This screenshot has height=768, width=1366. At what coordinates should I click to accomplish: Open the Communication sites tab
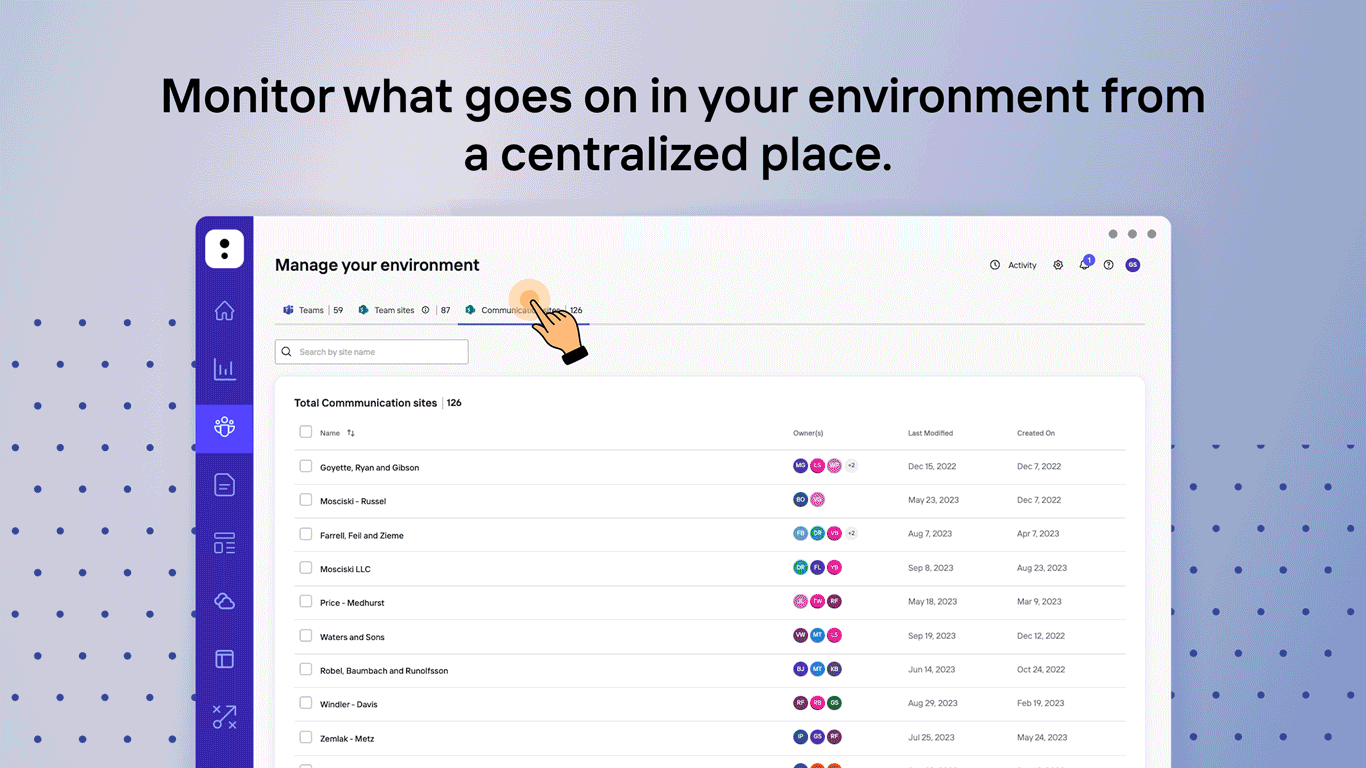point(520,310)
